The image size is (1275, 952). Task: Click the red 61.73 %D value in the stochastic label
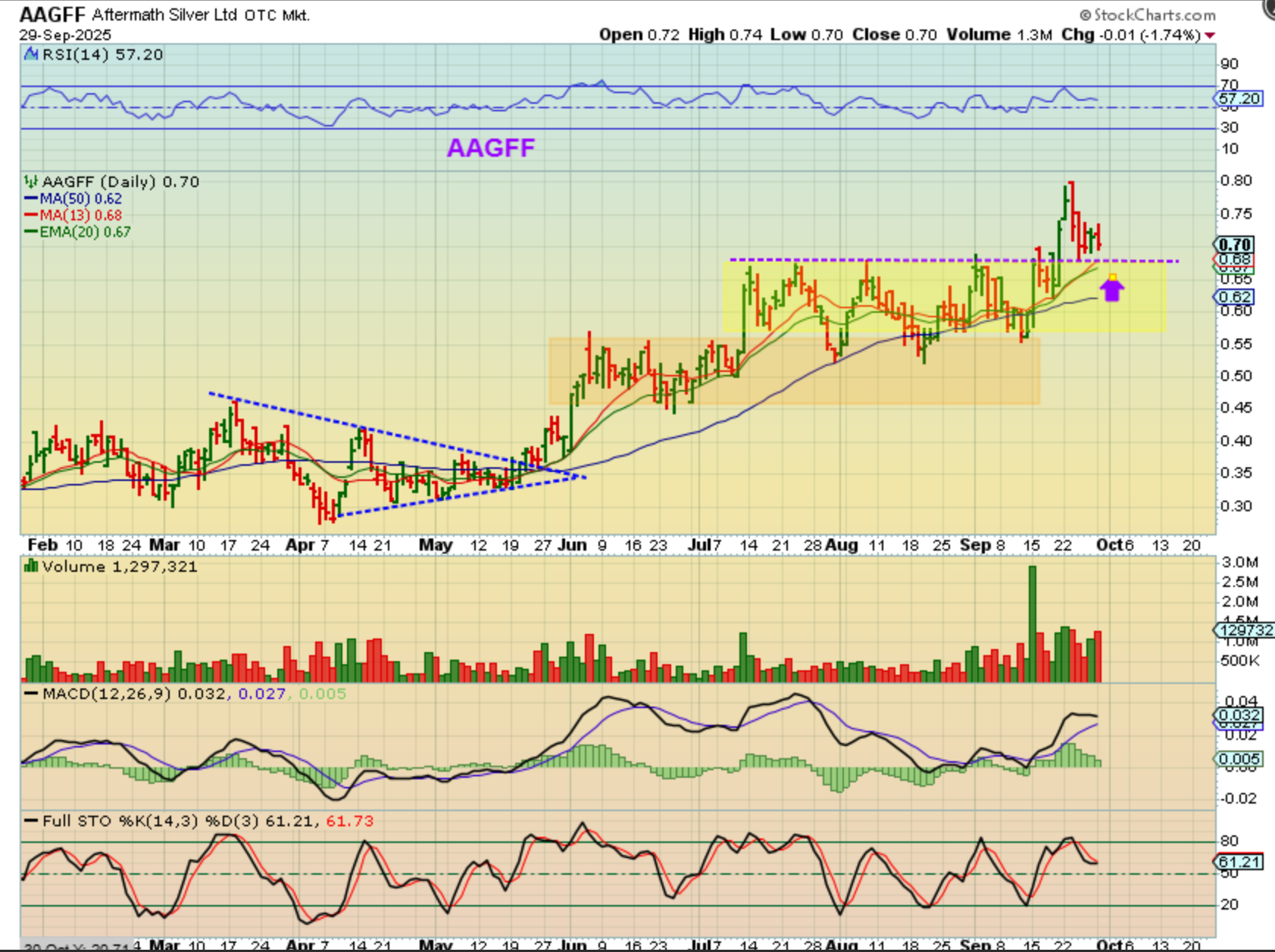[x=349, y=821]
